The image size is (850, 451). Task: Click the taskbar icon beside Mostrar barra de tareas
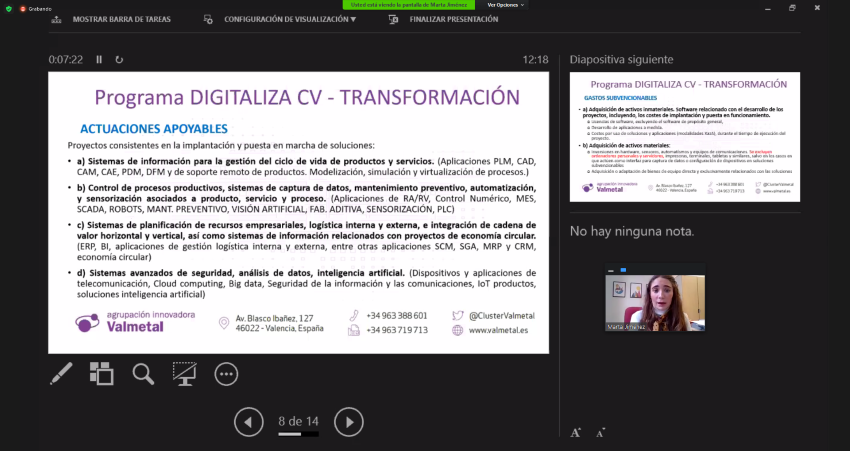(x=56, y=20)
